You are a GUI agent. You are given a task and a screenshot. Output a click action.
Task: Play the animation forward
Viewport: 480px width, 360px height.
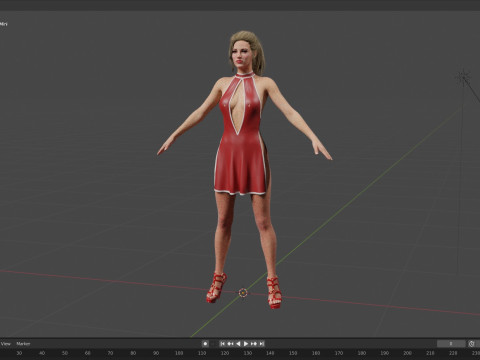tap(246, 344)
